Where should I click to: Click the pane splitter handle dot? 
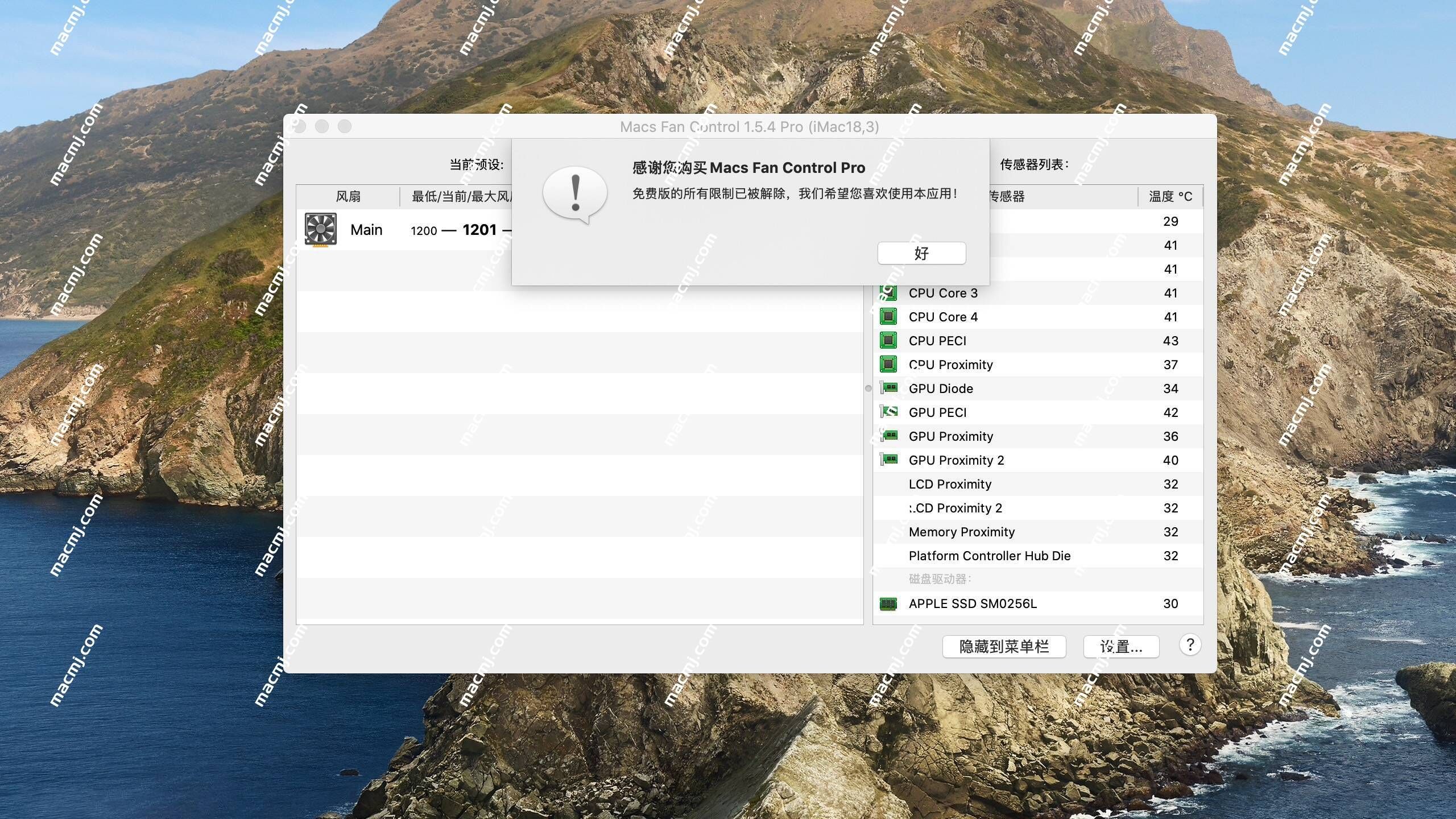868,388
